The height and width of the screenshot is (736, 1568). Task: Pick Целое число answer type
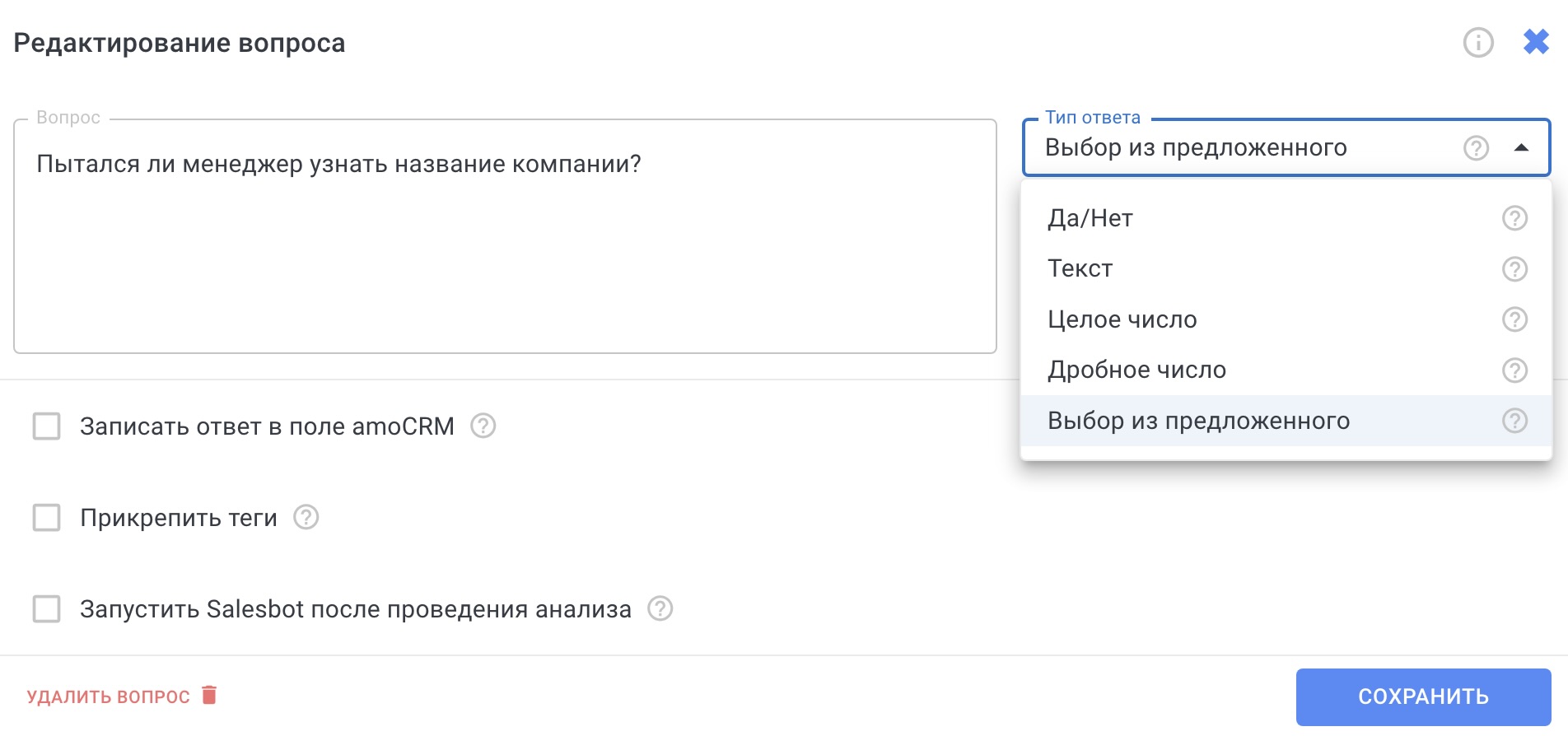[1122, 319]
